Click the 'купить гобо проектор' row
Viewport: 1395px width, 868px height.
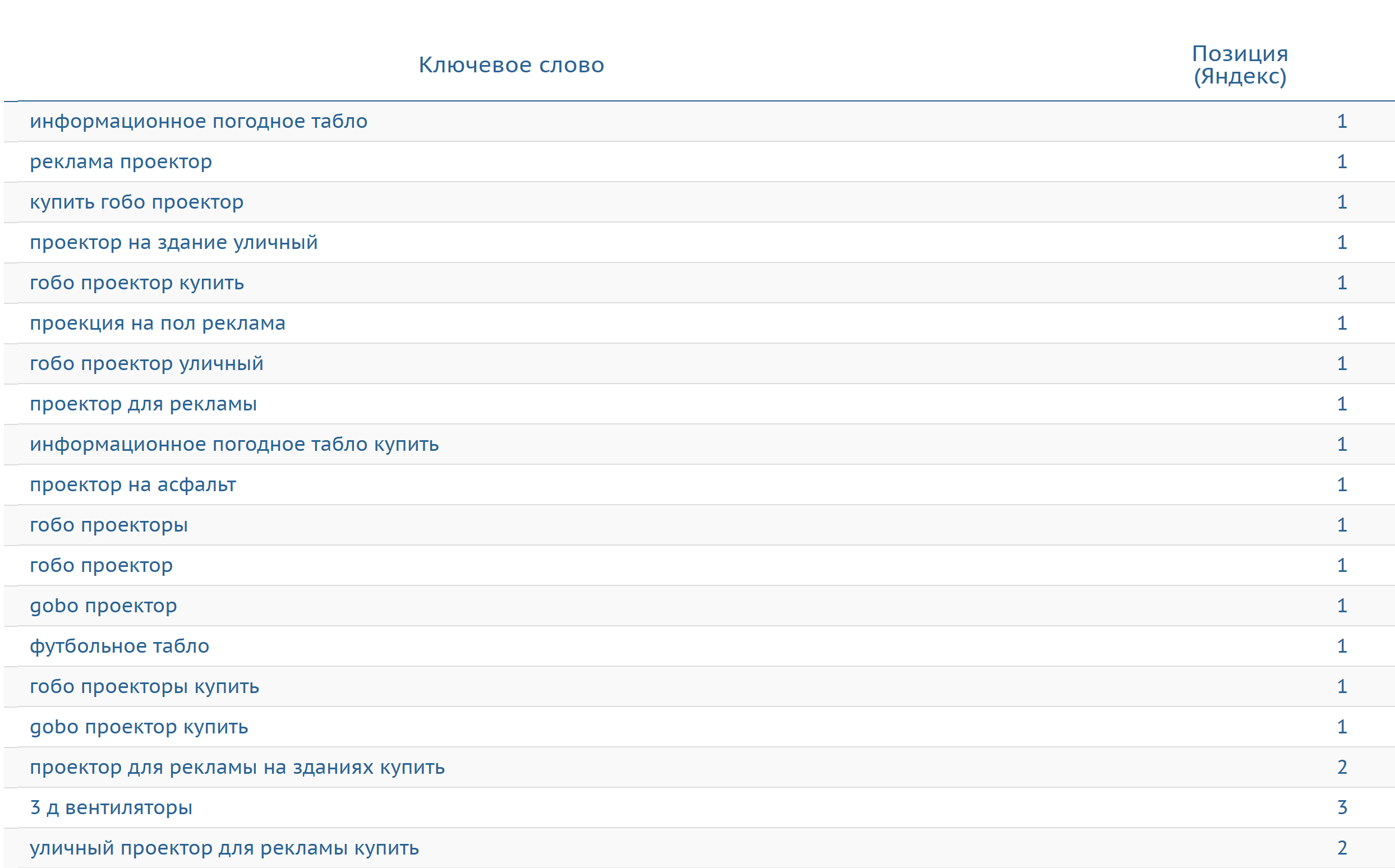click(136, 202)
